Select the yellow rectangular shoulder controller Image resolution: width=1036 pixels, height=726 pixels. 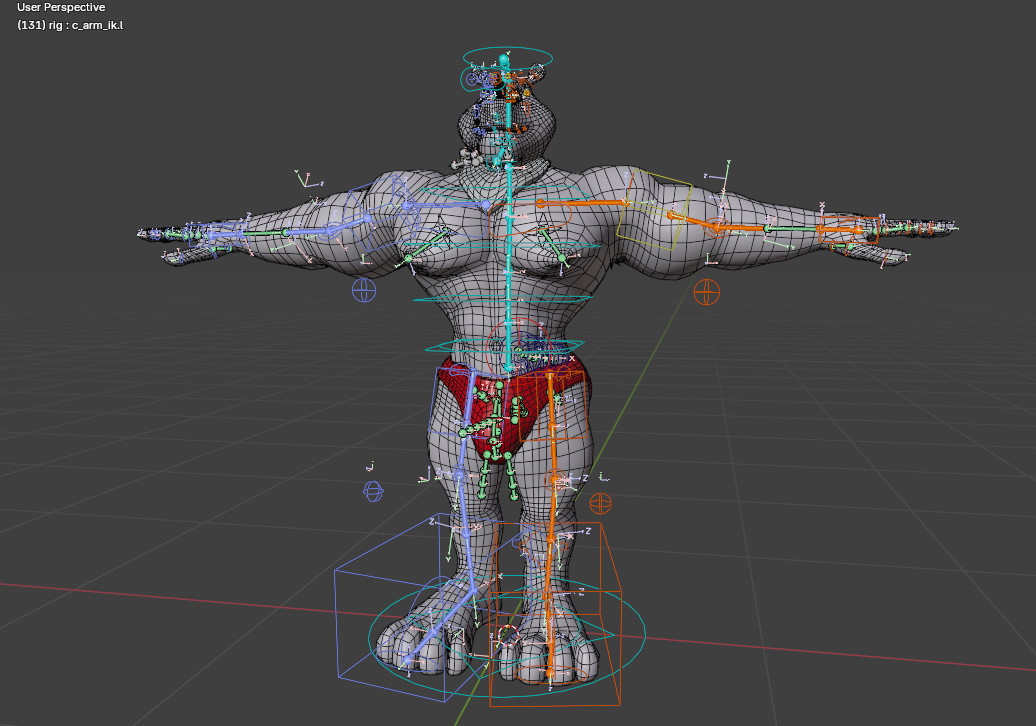pyautogui.click(x=654, y=209)
